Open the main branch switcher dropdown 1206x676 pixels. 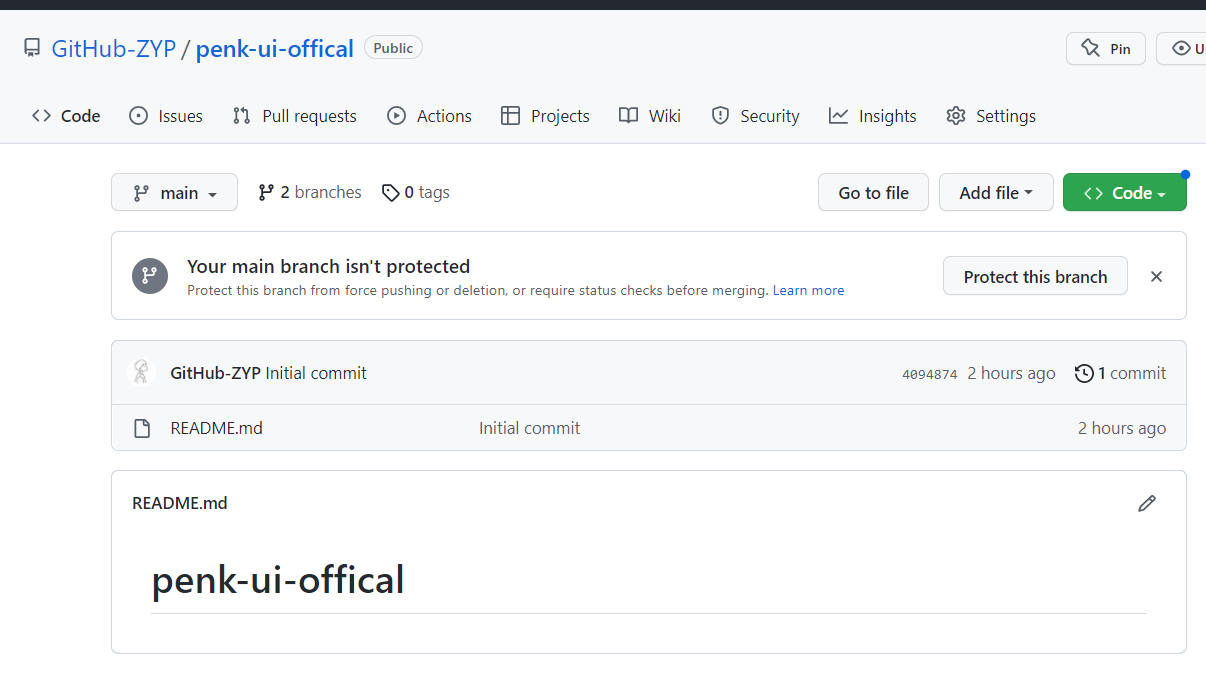(x=174, y=192)
